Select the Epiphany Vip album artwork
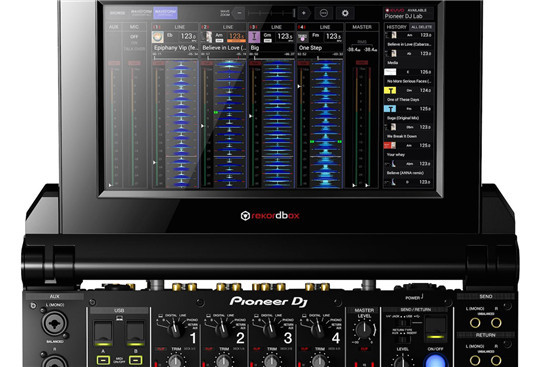 click(x=157, y=37)
